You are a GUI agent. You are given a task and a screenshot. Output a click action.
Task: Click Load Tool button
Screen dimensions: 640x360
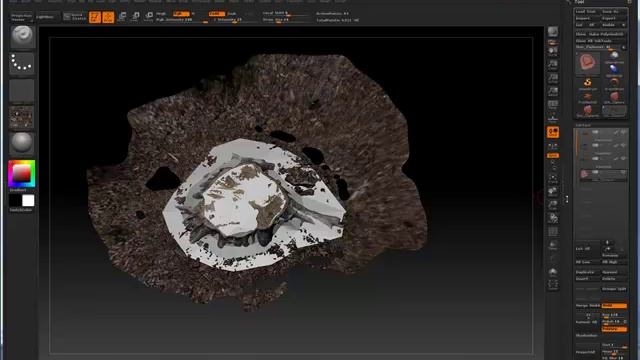587,11
